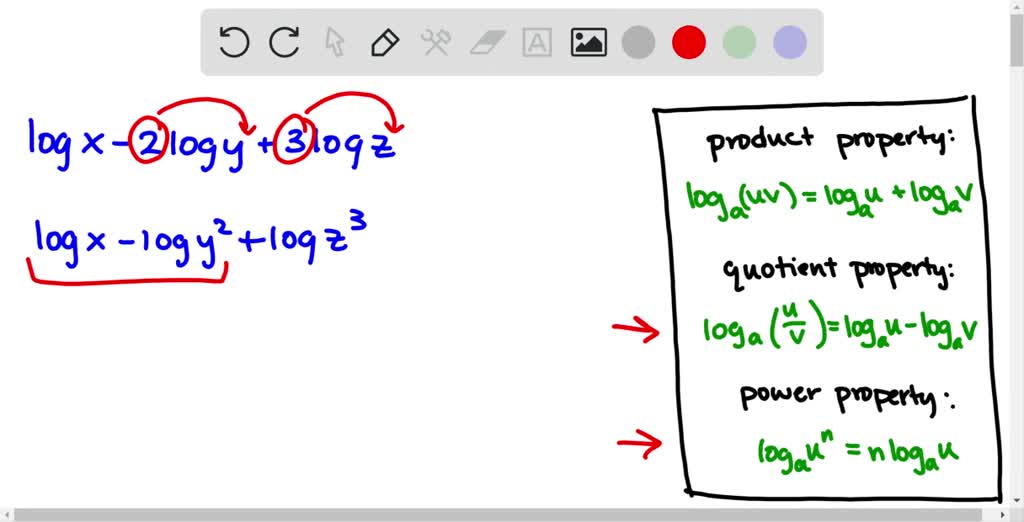Click "log z³" in second line
Screen dimensions: 1024x522
pyautogui.click(x=317, y=238)
